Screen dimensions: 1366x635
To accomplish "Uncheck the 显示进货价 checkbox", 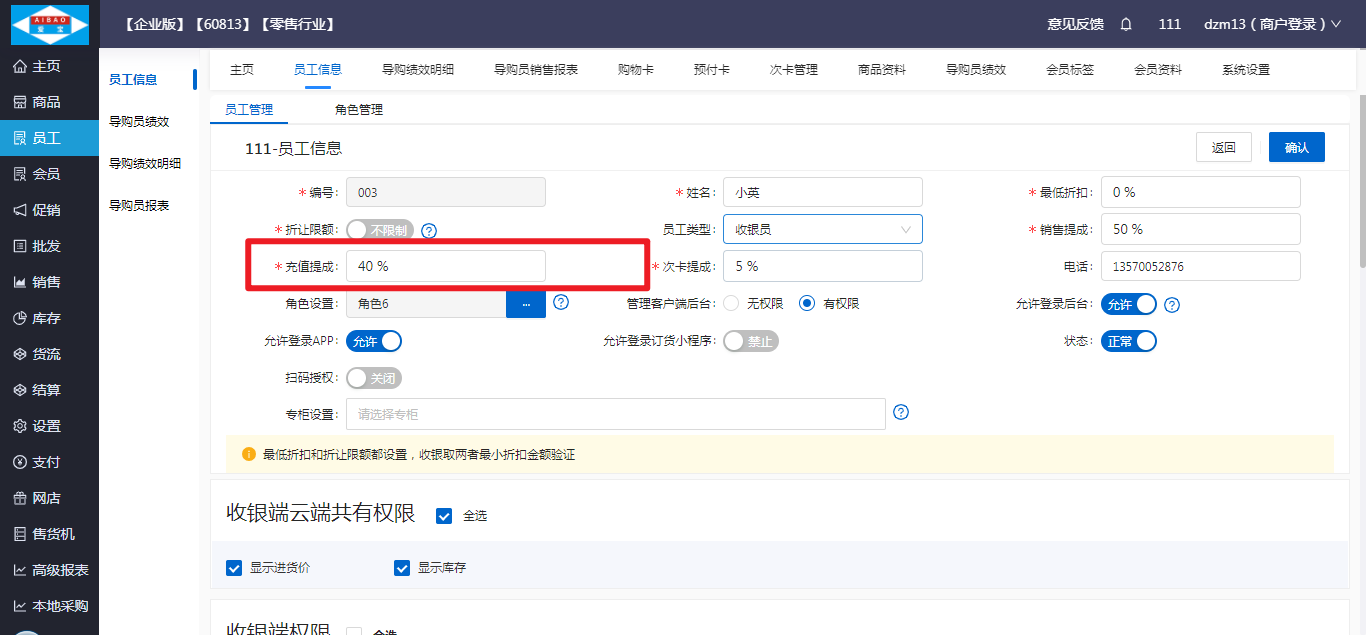I will click(x=235, y=568).
